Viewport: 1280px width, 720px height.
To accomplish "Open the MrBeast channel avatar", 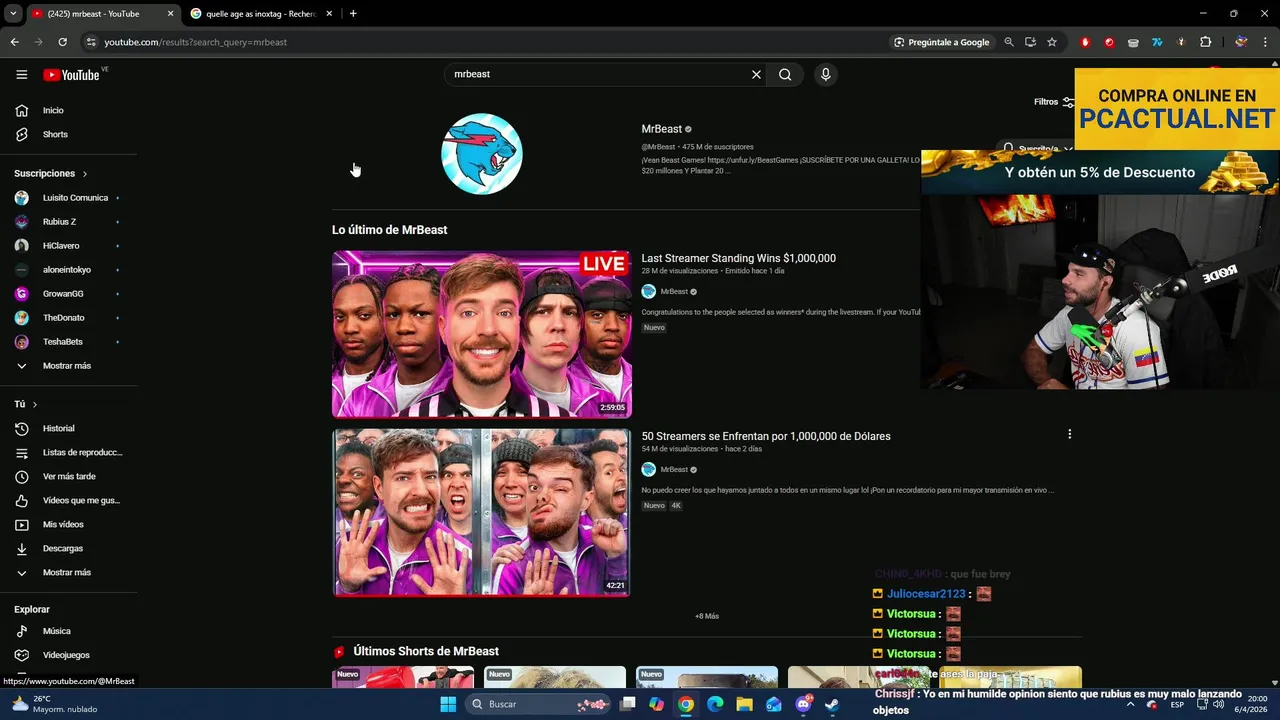I will (482, 154).
